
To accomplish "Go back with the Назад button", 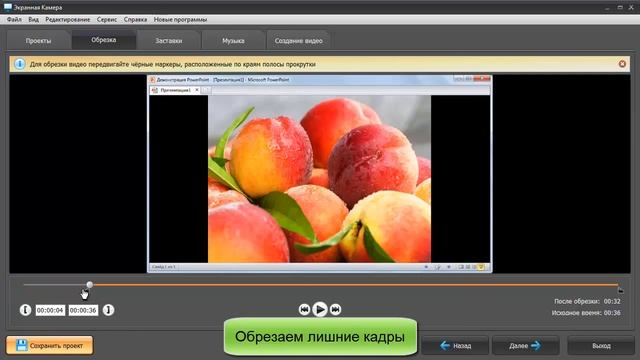I will point(455,346).
